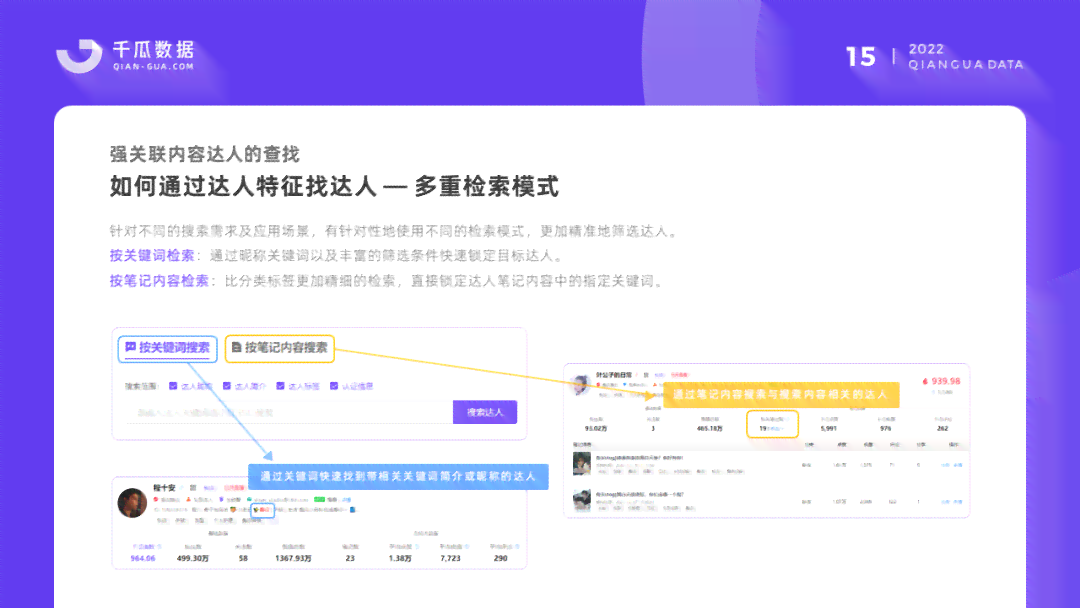The height and width of the screenshot is (608, 1080).
Task: Click the 499.30万 follower count
Action: [193, 558]
